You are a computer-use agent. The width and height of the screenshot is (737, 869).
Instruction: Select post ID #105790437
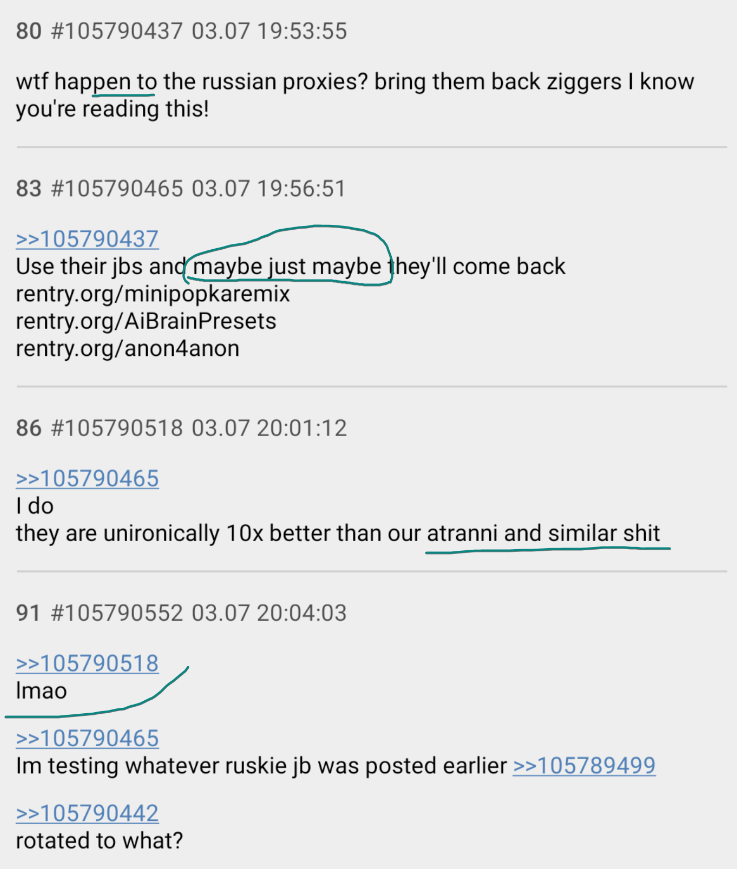pyautogui.click(x=116, y=31)
